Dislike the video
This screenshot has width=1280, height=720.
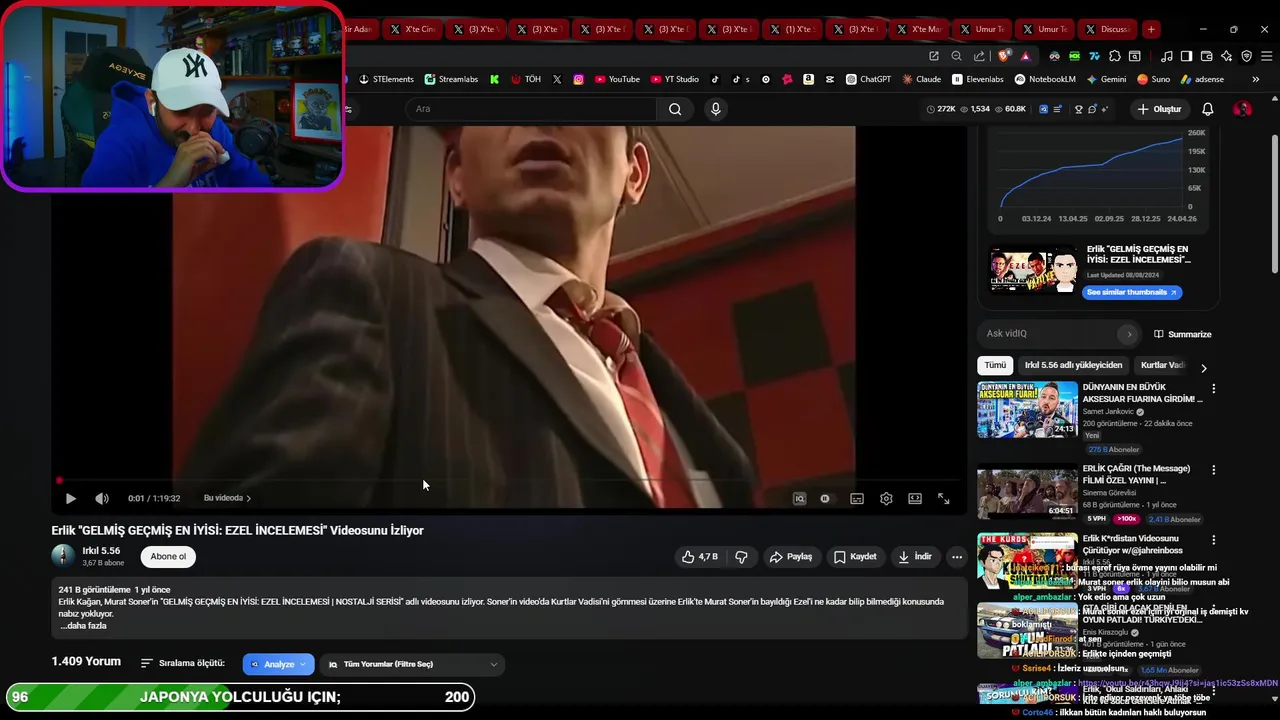pyautogui.click(x=741, y=557)
